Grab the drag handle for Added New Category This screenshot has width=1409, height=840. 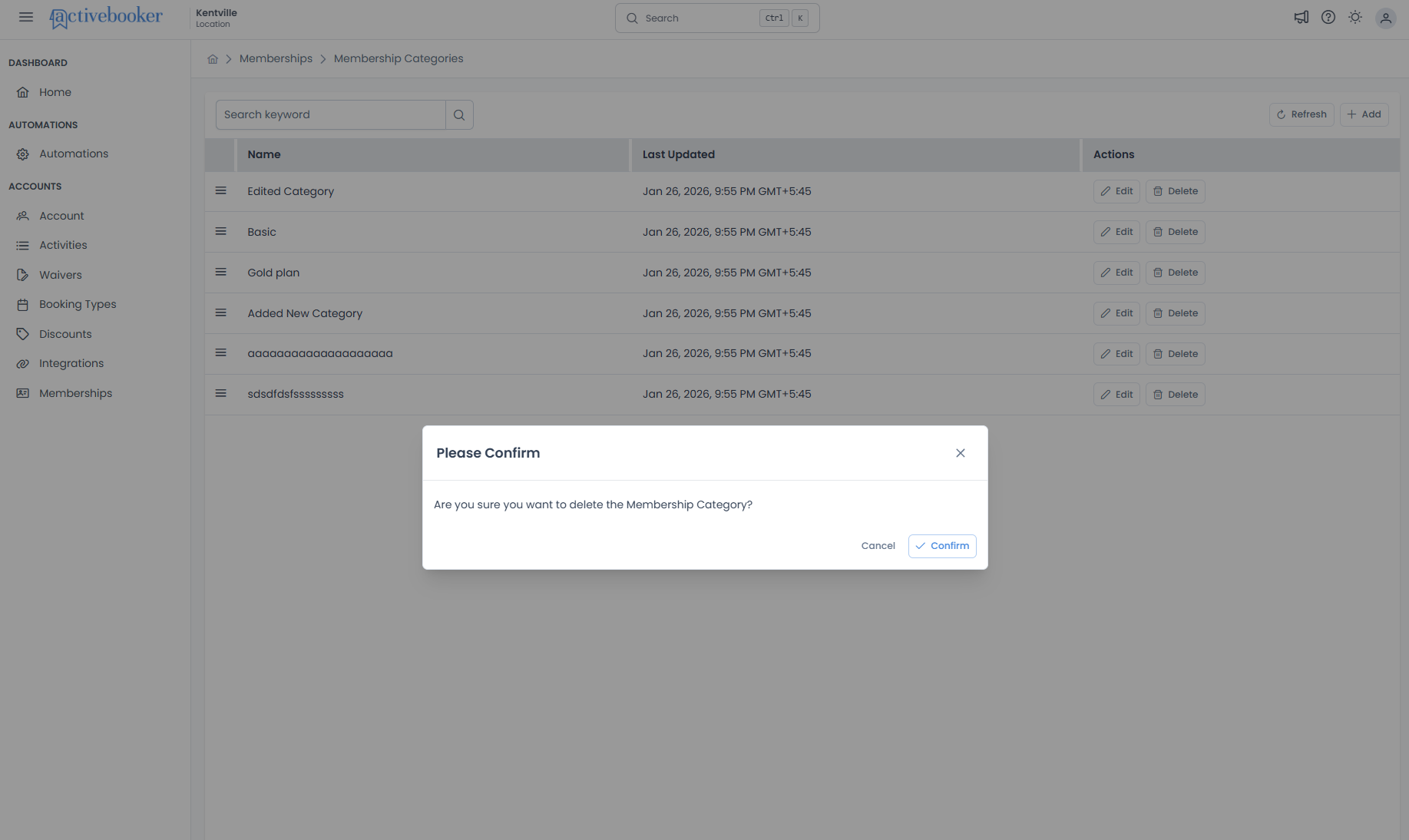(x=220, y=313)
